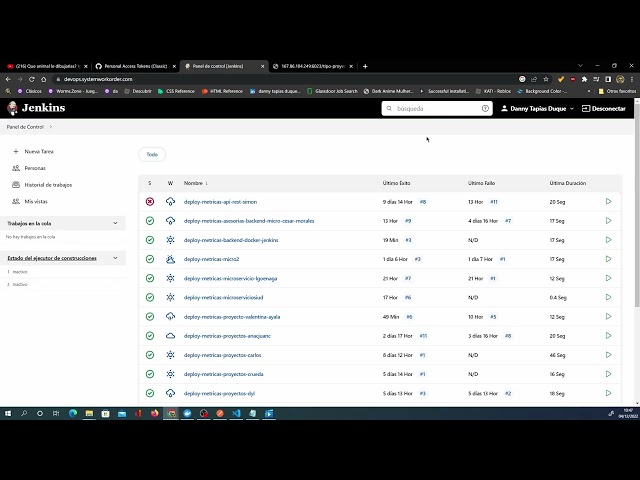Viewport: 640px width, 480px height.
Task: Click failed status icon of api-rest-simon job
Action: tap(150, 202)
